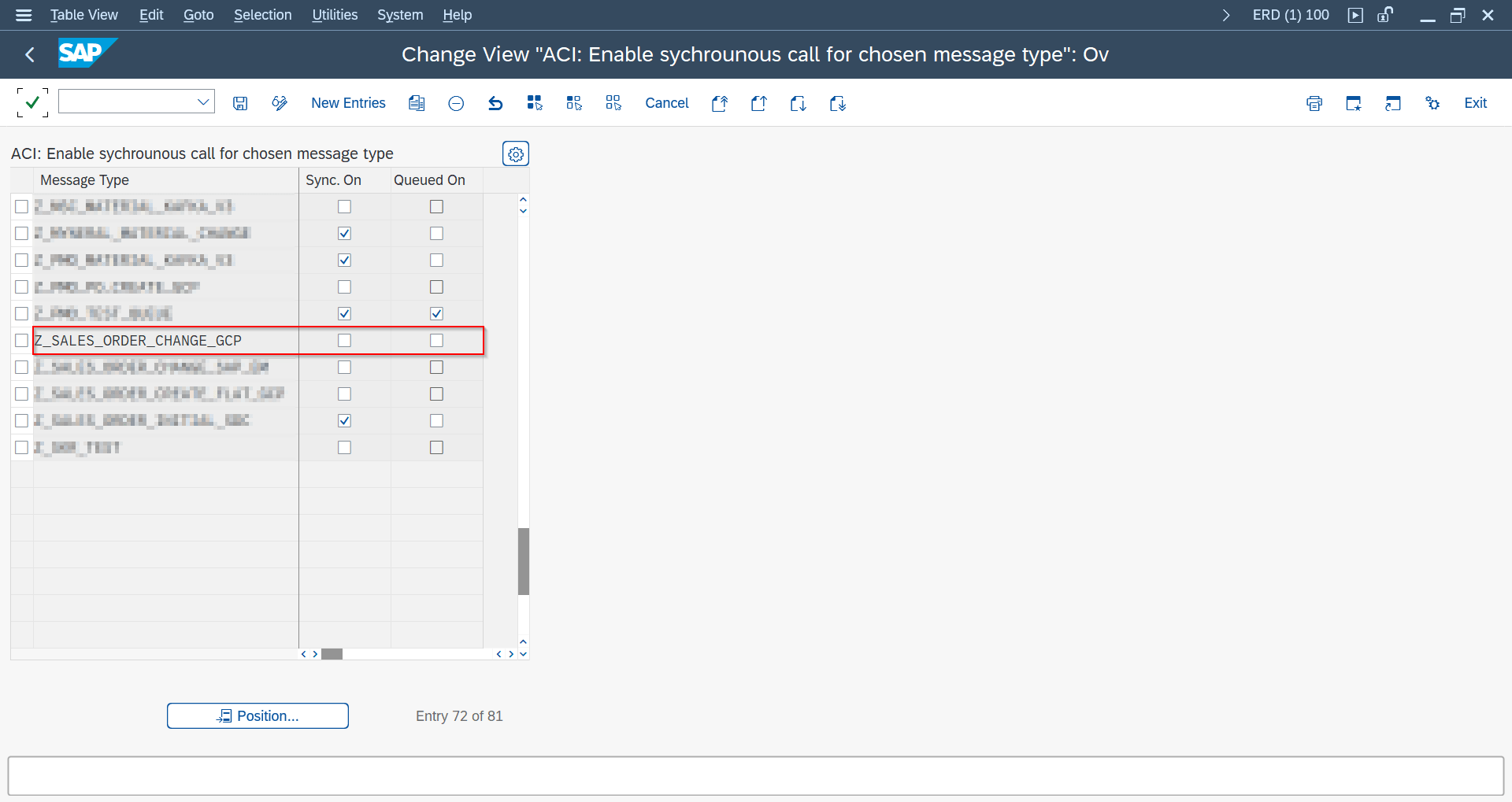Click scroll-up arrow above the bottom arrow
Screen dimensions: 1512x802
[523, 642]
